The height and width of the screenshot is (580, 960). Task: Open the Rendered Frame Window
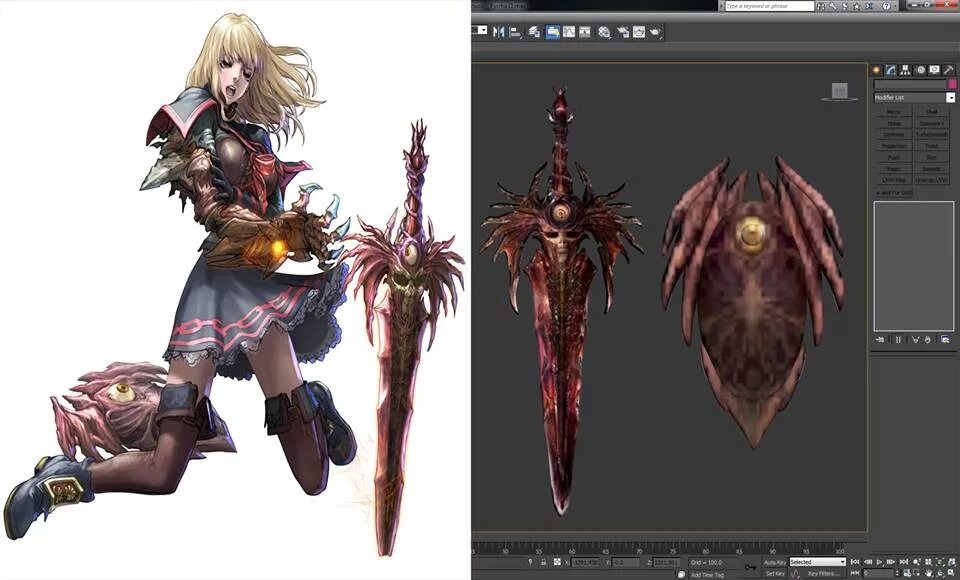click(639, 32)
